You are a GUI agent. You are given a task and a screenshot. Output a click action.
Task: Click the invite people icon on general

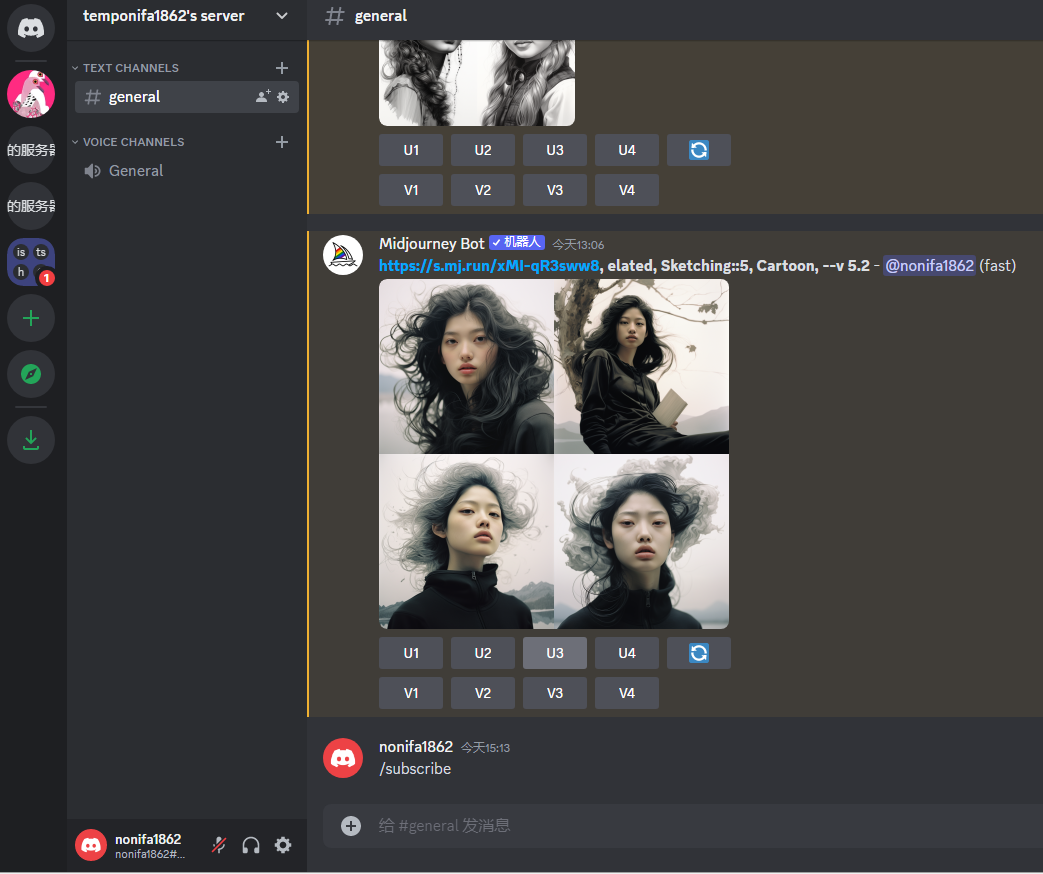point(263,97)
